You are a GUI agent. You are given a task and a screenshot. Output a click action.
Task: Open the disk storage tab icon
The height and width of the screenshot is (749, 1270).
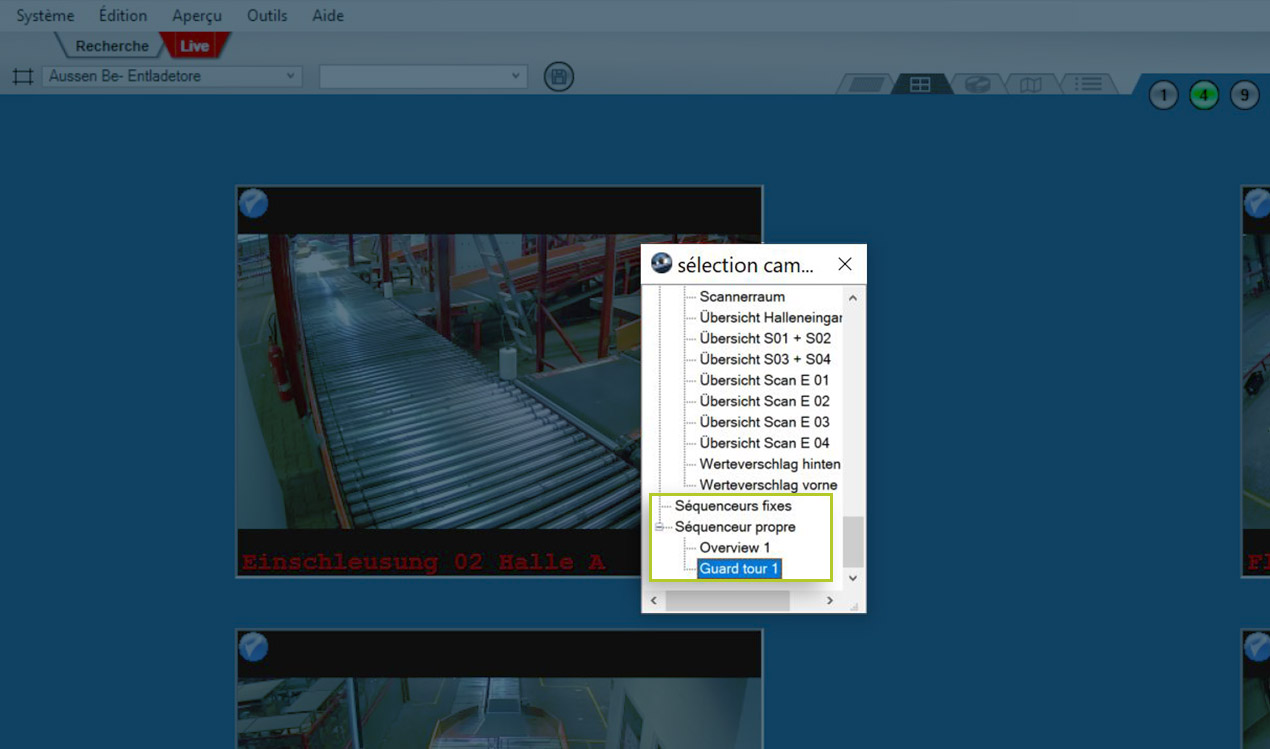[977, 85]
